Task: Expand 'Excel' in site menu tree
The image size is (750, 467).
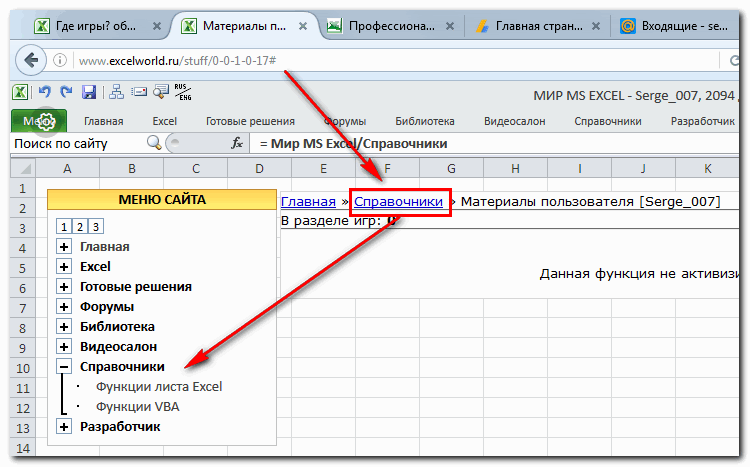Action: coord(64,267)
